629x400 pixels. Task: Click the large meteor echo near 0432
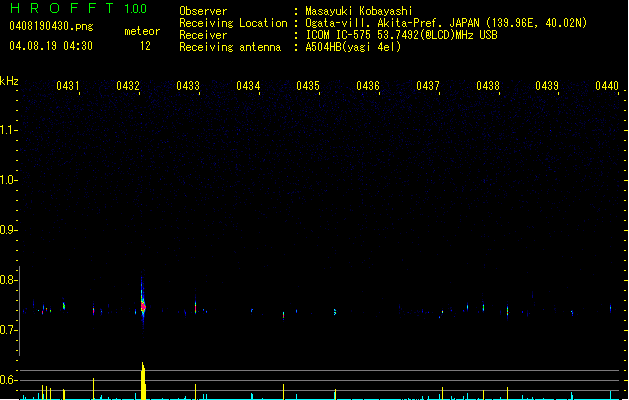click(143, 306)
